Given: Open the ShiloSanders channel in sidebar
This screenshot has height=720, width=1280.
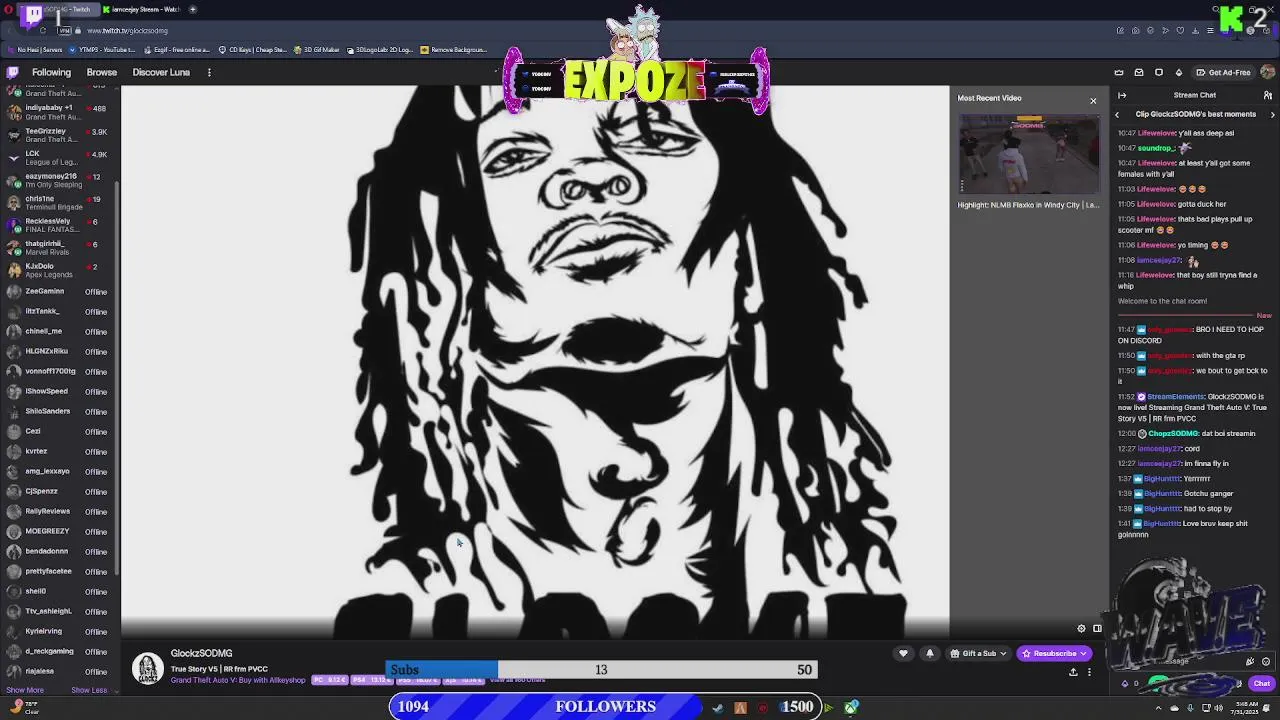Looking at the screenshot, I should (x=58, y=411).
